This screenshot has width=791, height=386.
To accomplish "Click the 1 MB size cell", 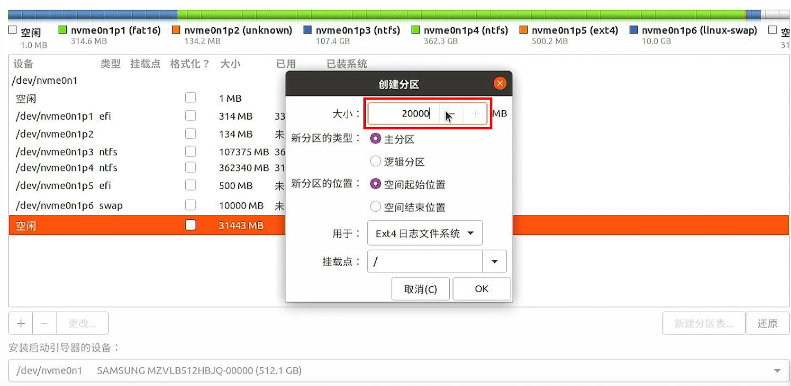I will pyautogui.click(x=230, y=98).
